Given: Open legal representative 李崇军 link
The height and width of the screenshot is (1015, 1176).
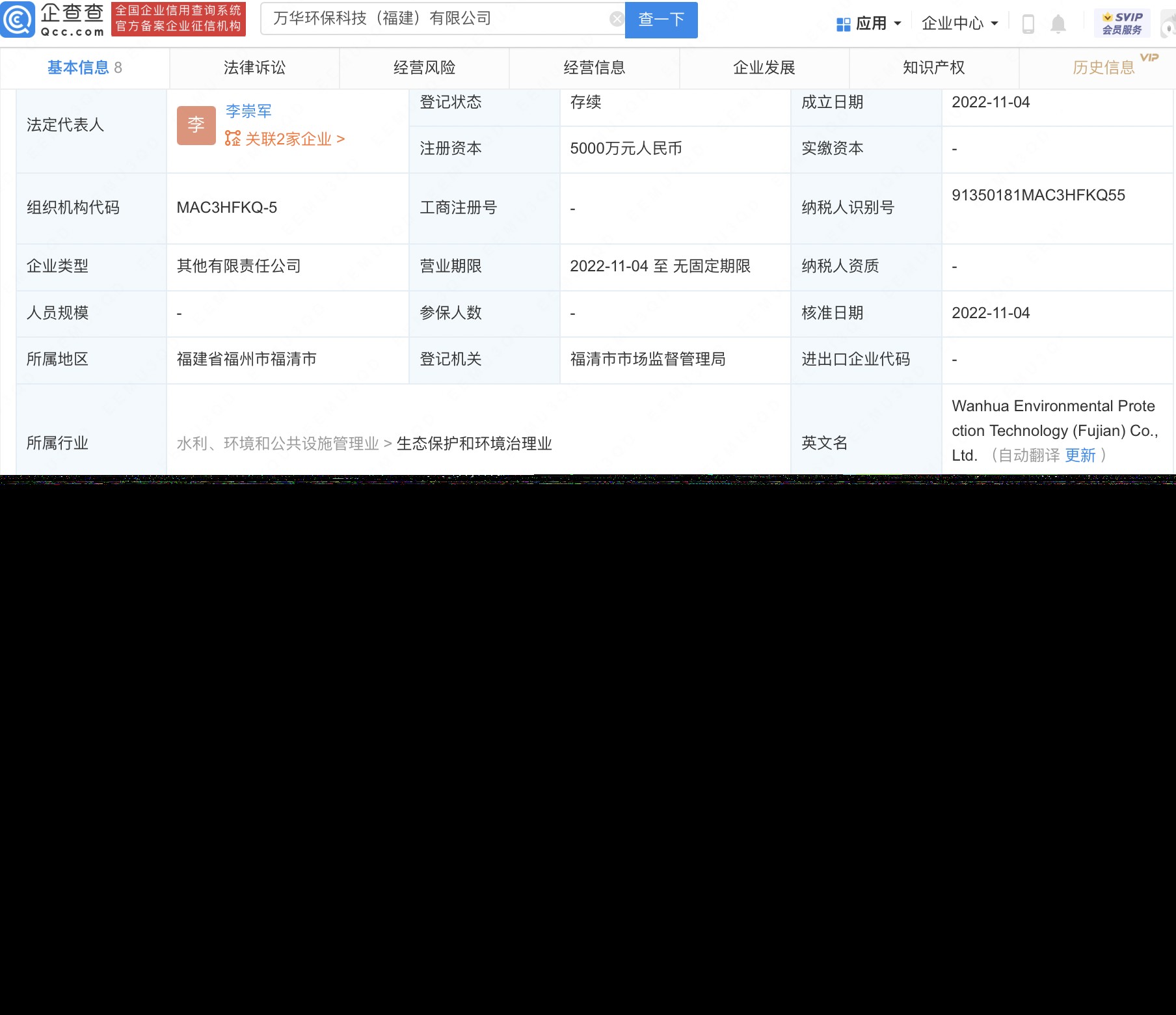Looking at the screenshot, I should point(248,111).
